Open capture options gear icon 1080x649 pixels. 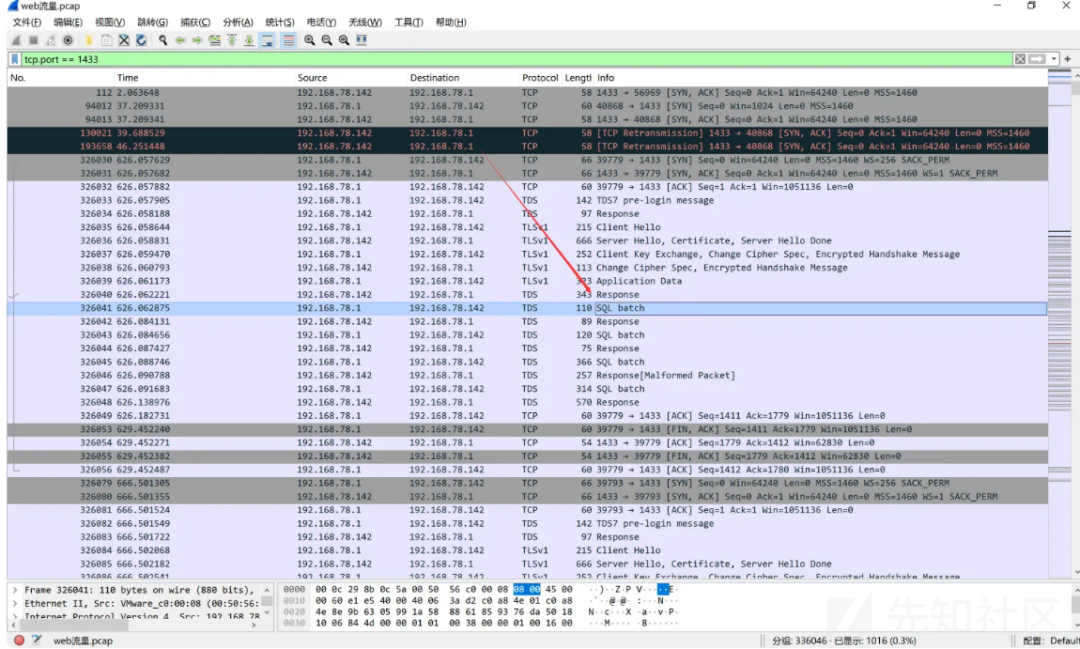click(68, 41)
